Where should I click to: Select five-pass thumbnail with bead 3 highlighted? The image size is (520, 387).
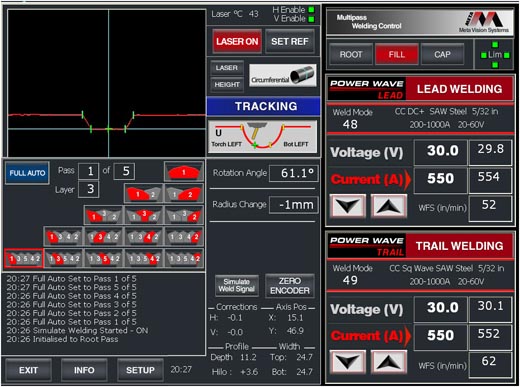click(x=63, y=258)
